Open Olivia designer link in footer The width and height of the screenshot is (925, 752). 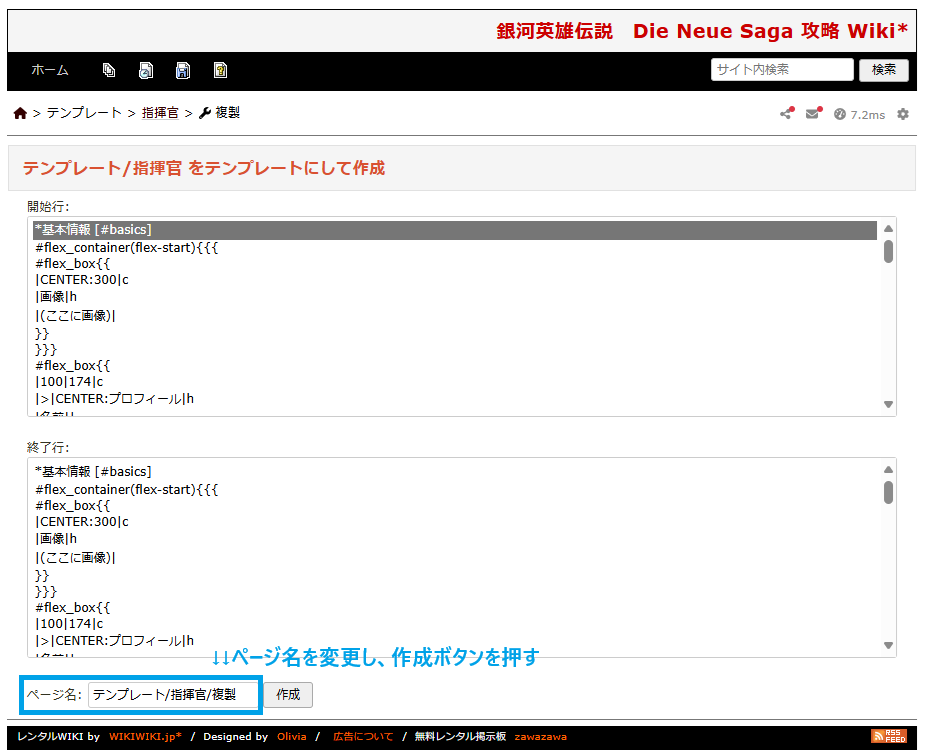(x=291, y=736)
